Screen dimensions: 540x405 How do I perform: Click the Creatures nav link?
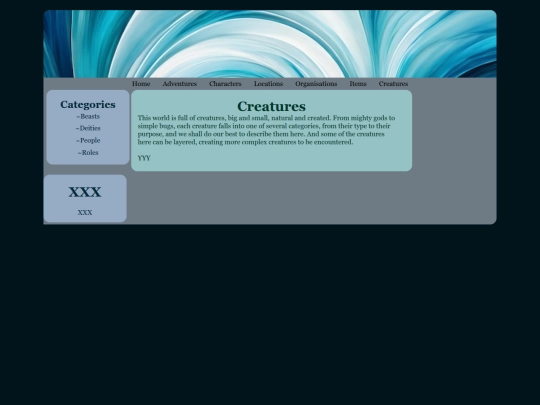tap(393, 84)
